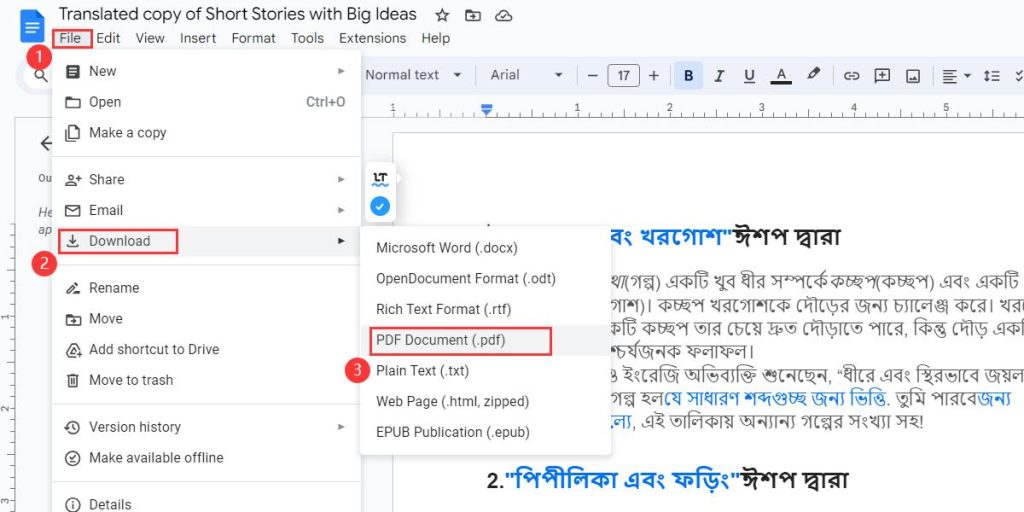Open the Extensions menu
1024x512 pixels.
pos(372,38)
